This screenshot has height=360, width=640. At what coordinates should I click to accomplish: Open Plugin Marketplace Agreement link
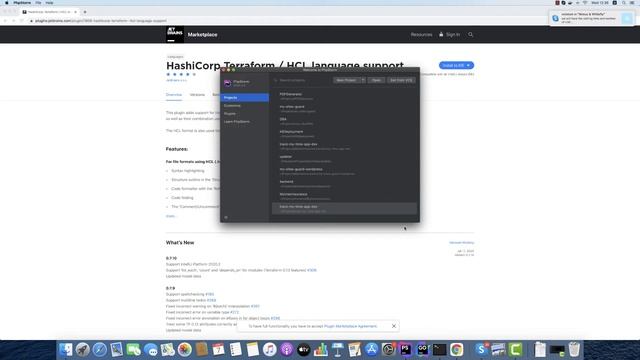point(351,326)
